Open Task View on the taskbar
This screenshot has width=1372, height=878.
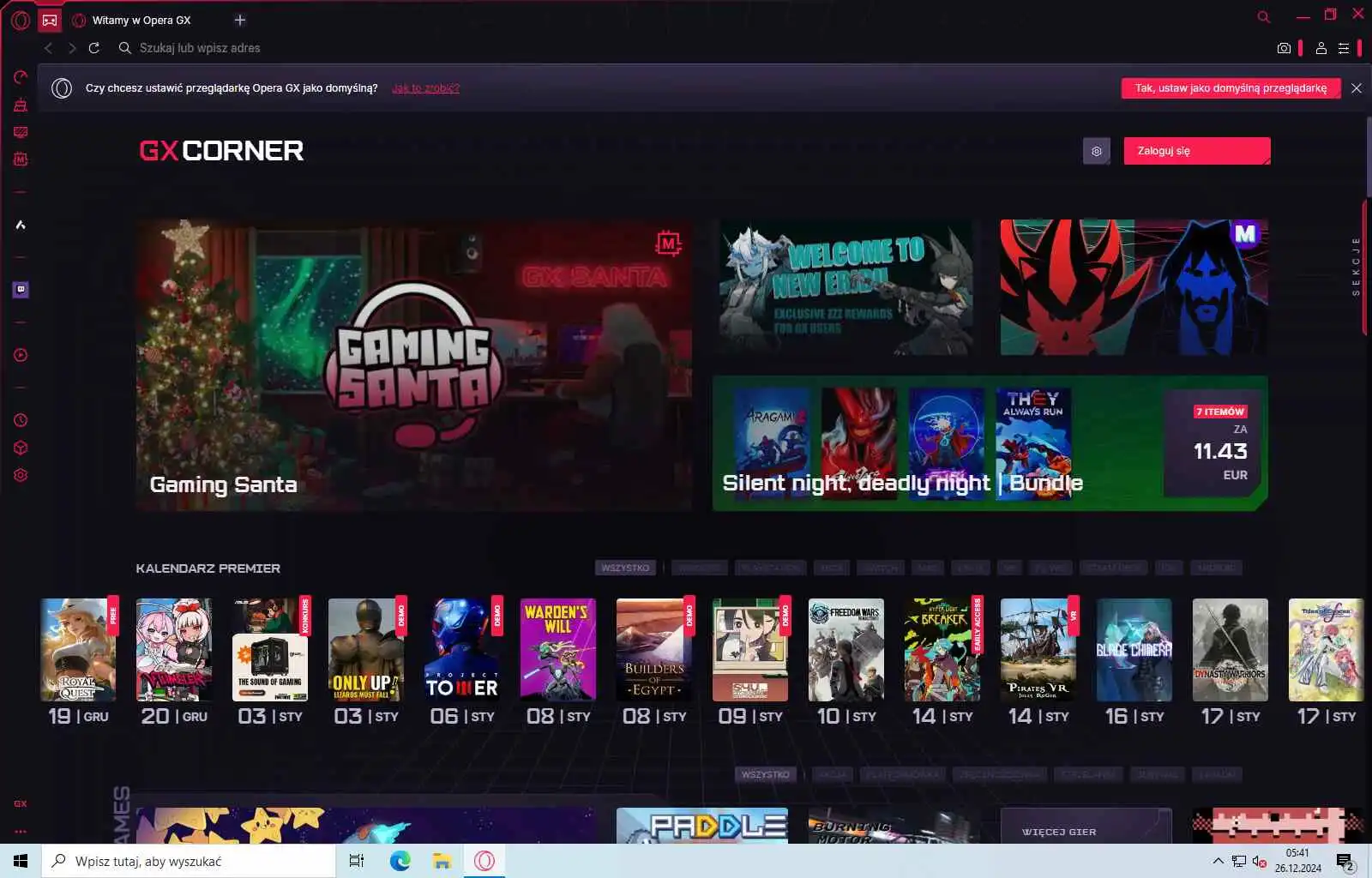357,861
